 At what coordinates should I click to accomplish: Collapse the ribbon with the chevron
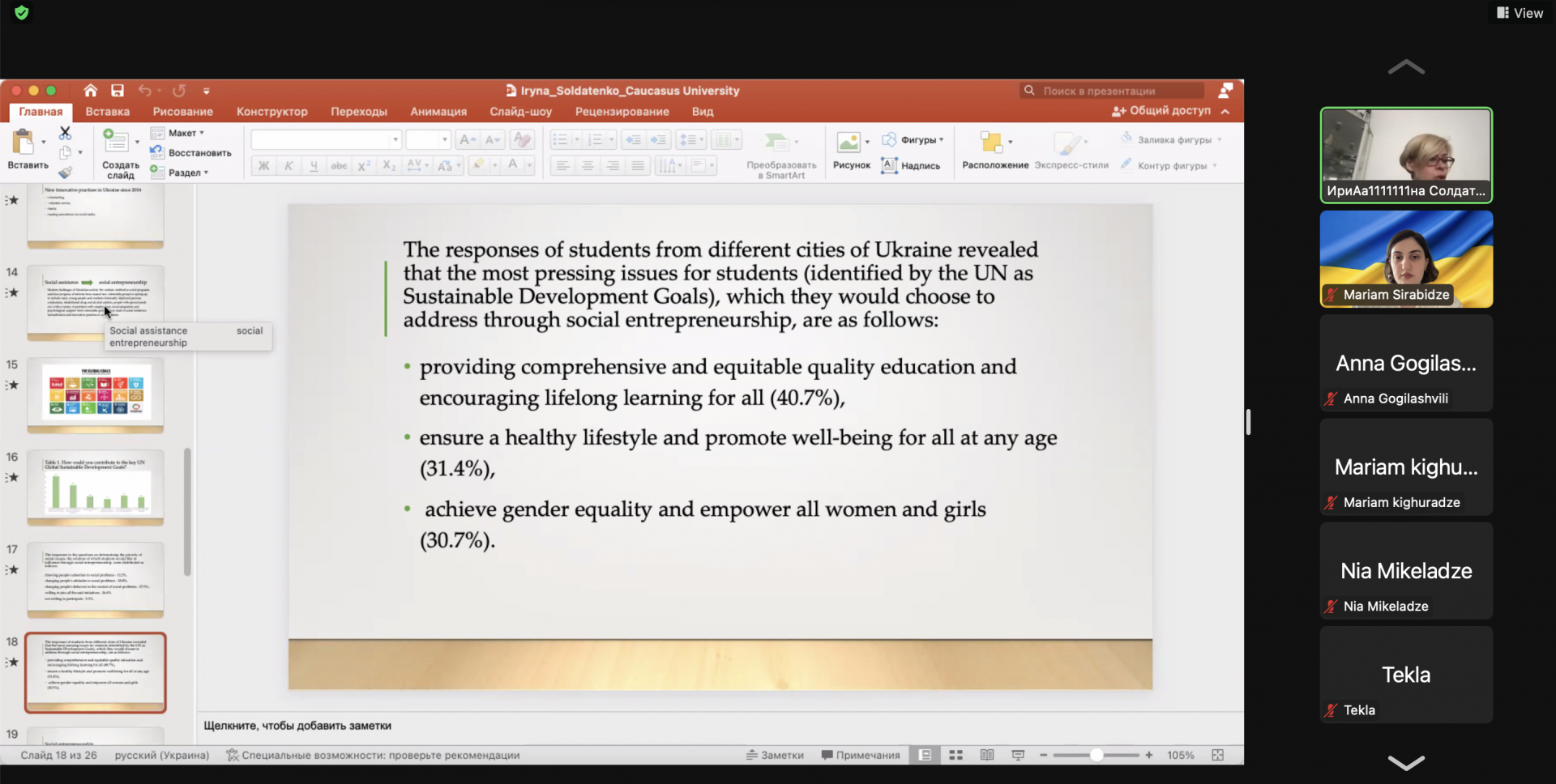click(x=1225, y=112)
